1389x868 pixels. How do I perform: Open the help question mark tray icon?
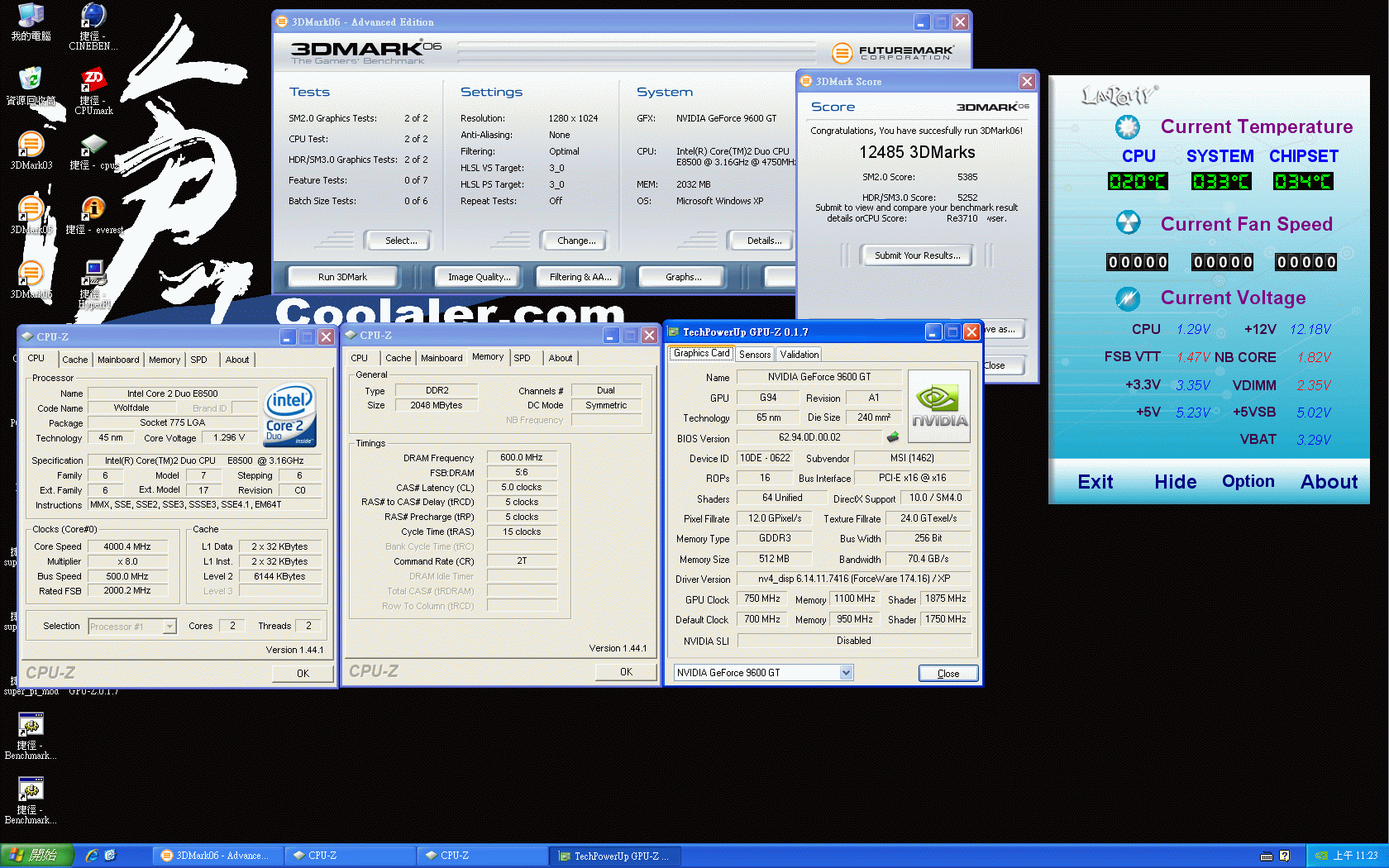1284,856
